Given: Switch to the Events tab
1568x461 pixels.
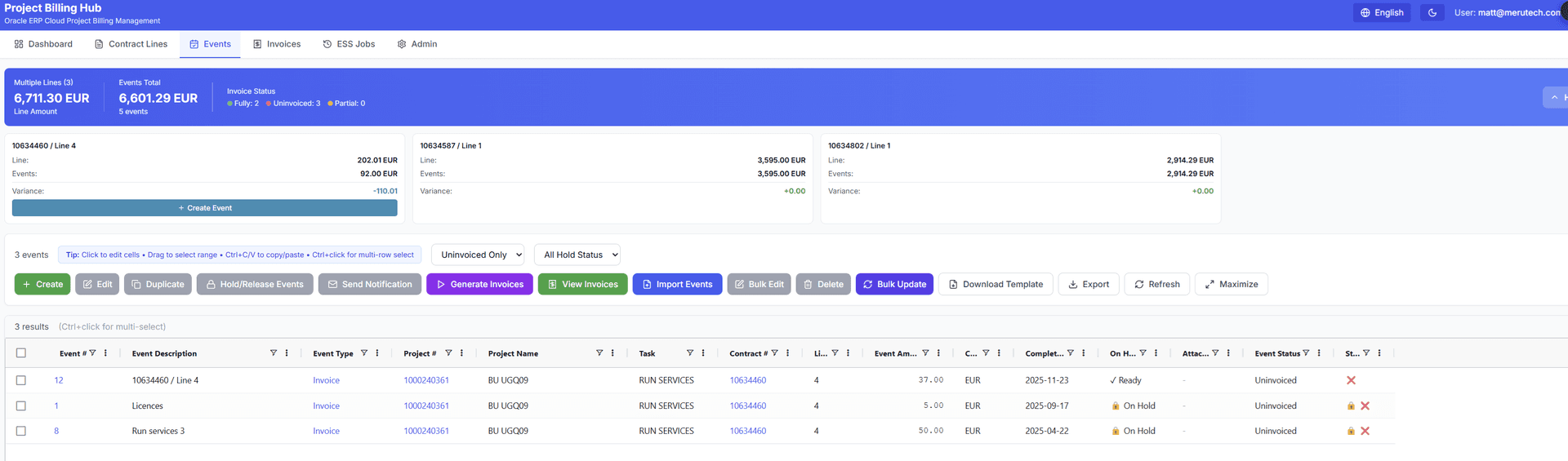Looking at the screenshot, I should point(210,44).
